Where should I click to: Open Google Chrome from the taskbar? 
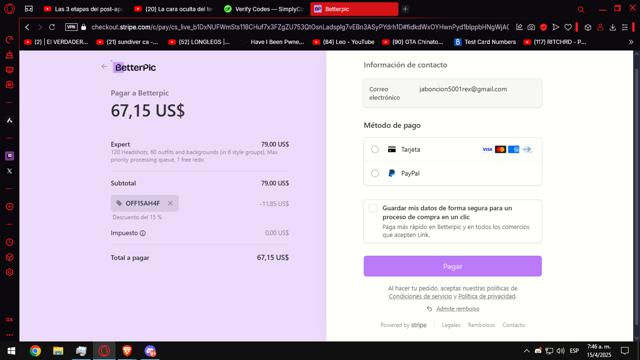tap(35, 351)
